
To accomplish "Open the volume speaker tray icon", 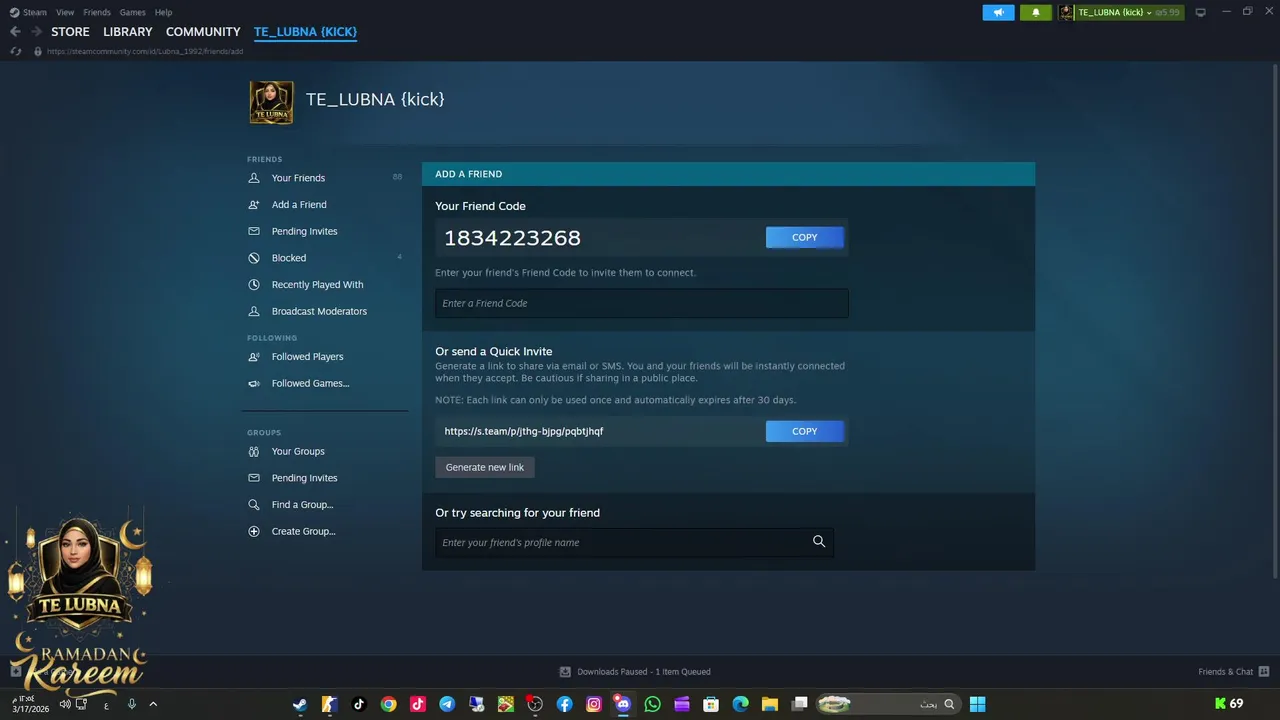I will point(66,704).
